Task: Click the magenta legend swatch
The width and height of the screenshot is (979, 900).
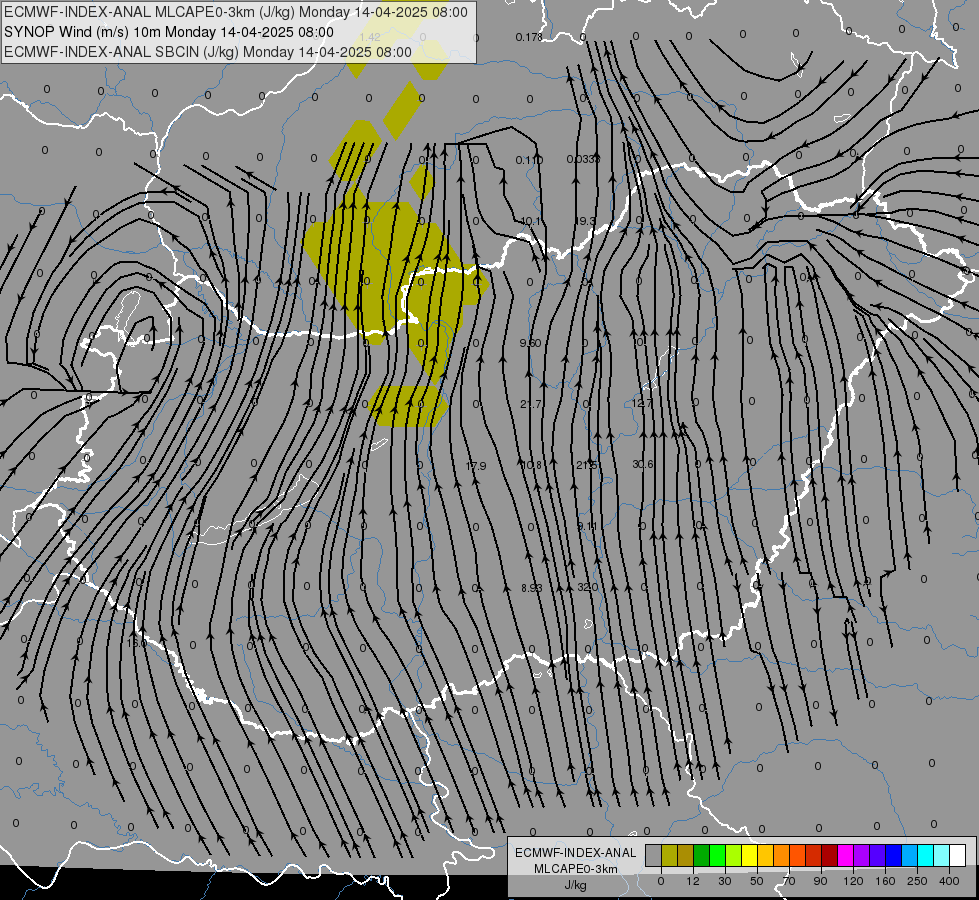Action: pyautogui.click(x=845, y=855)
